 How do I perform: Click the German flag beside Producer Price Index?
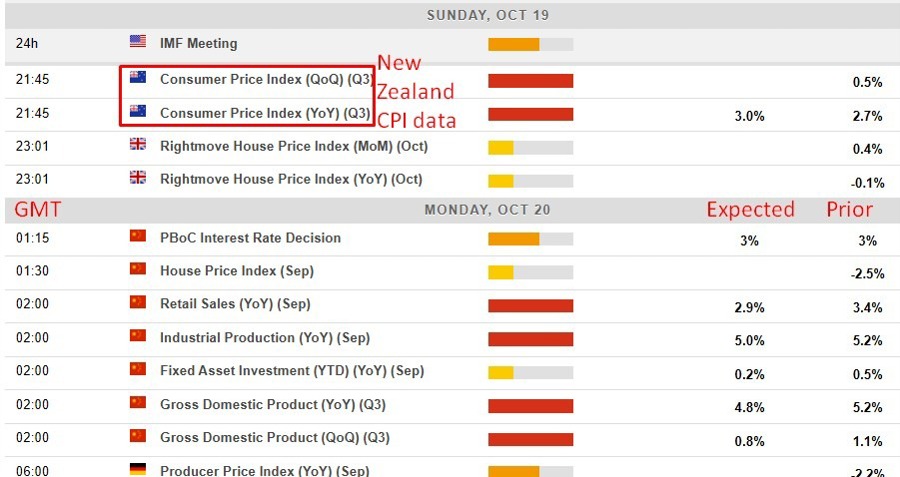click(138, 469)
